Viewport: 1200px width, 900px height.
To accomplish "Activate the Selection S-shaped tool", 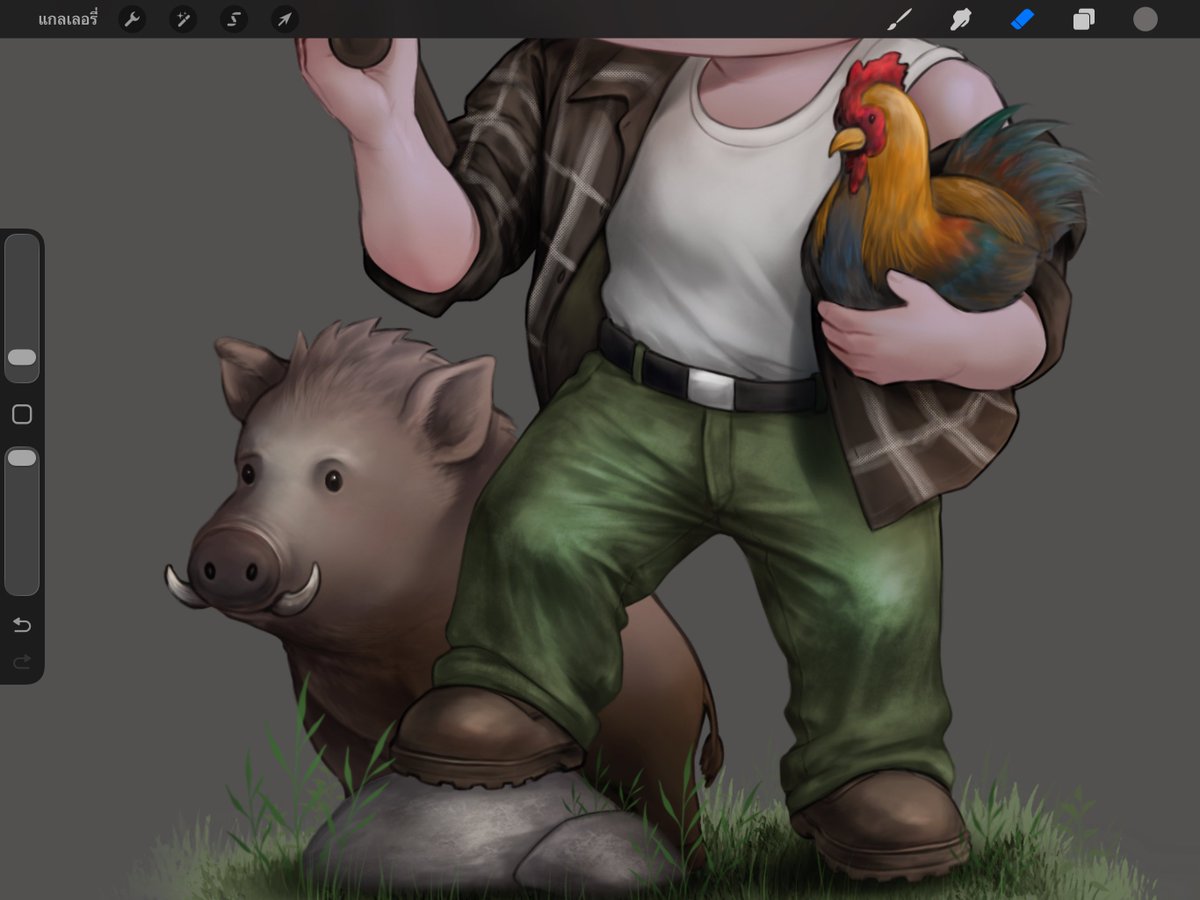I will (234, 19).
